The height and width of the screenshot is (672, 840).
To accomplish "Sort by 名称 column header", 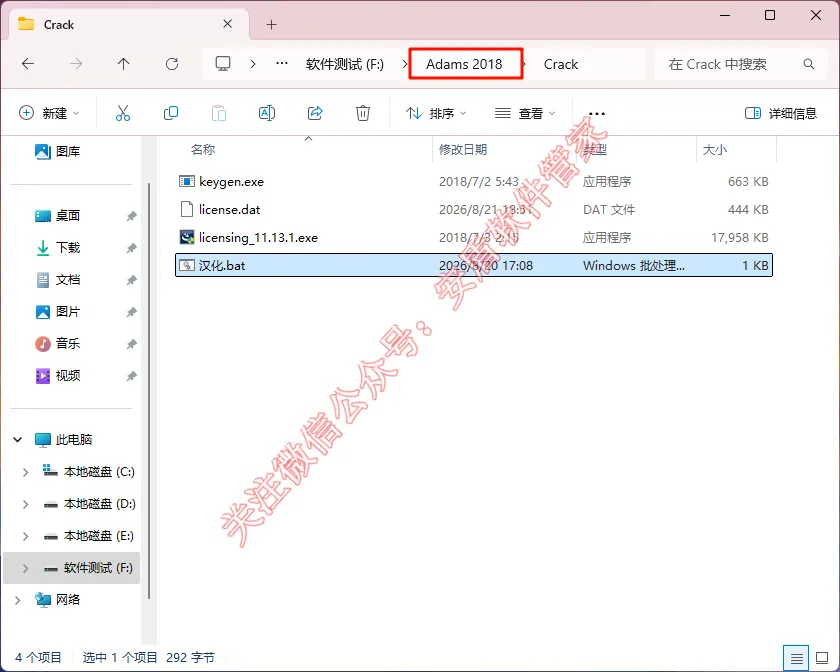I will click(202, 150).
